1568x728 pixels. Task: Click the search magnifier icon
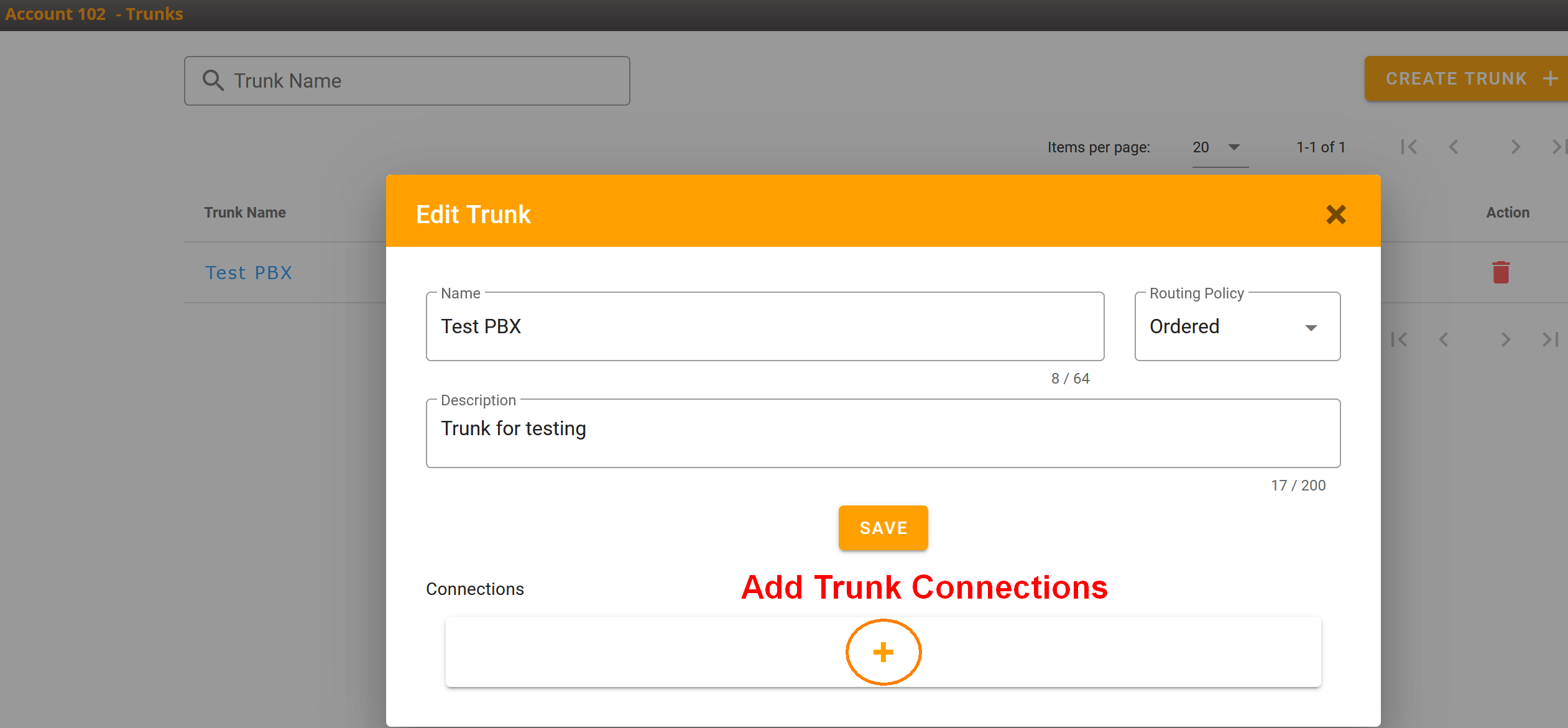point(213,81)
